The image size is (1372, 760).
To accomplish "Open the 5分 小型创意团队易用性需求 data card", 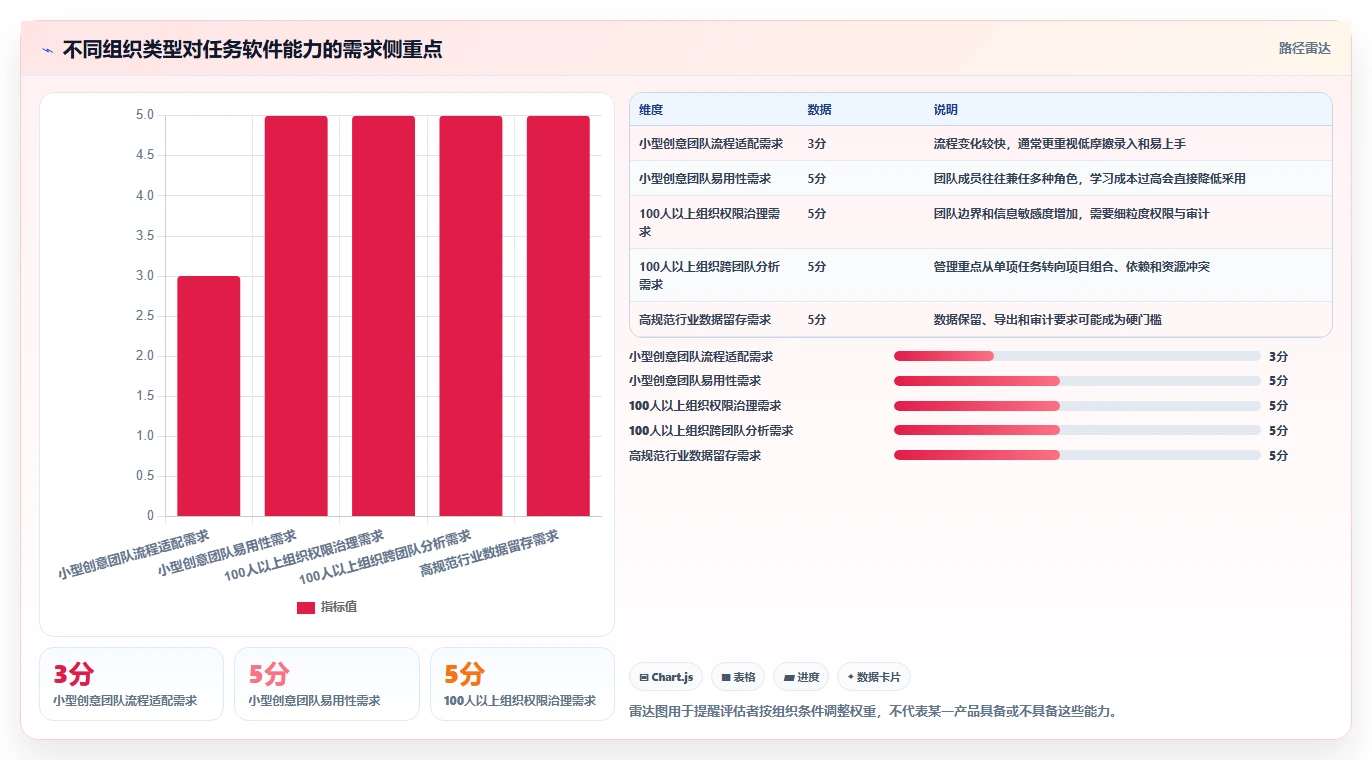I will pos(327,684).
